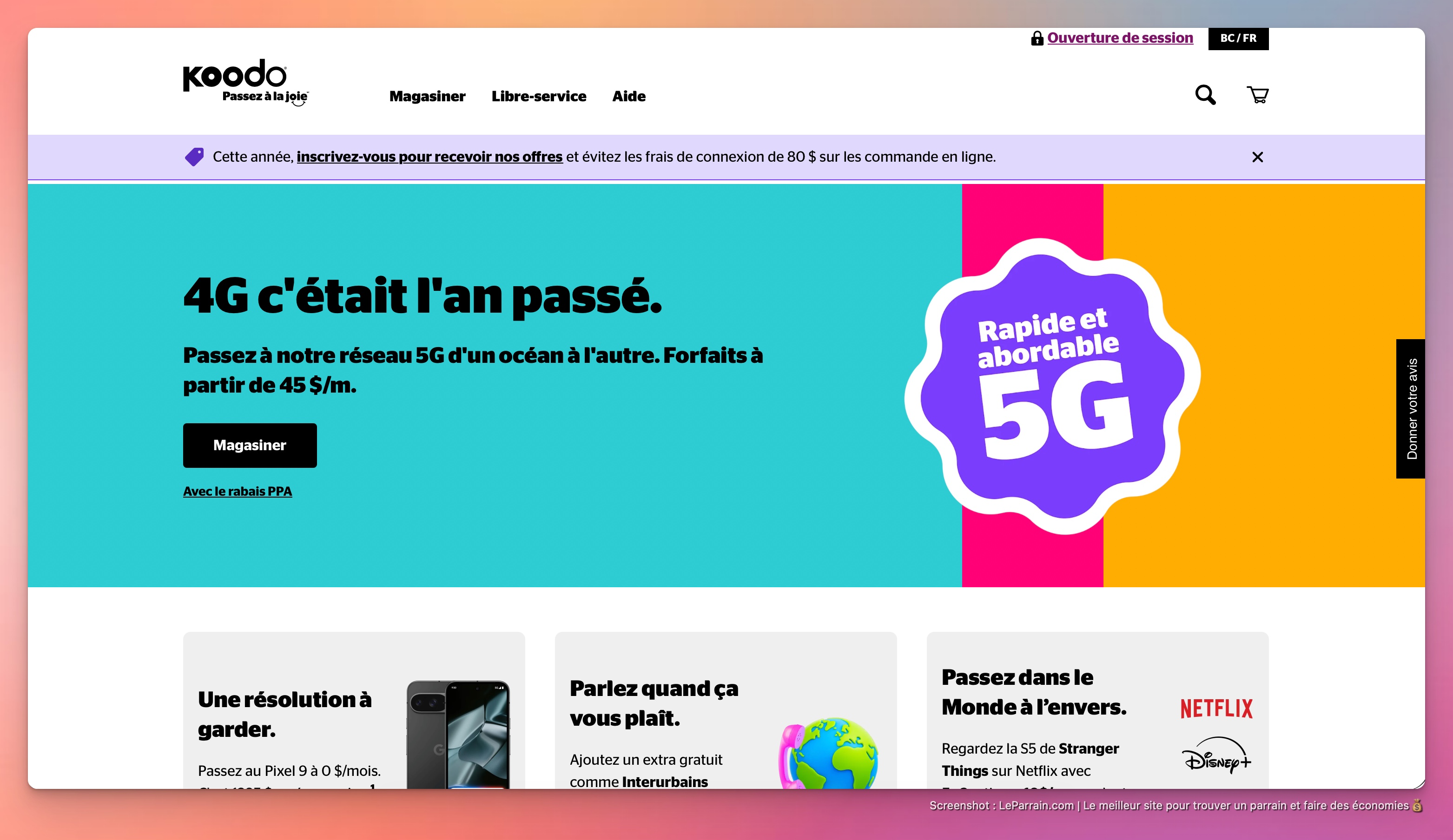This screenshot has width=1453, height=840.
Task: Open the Libre-service navigation menu
Action: [x=539, y=96]
